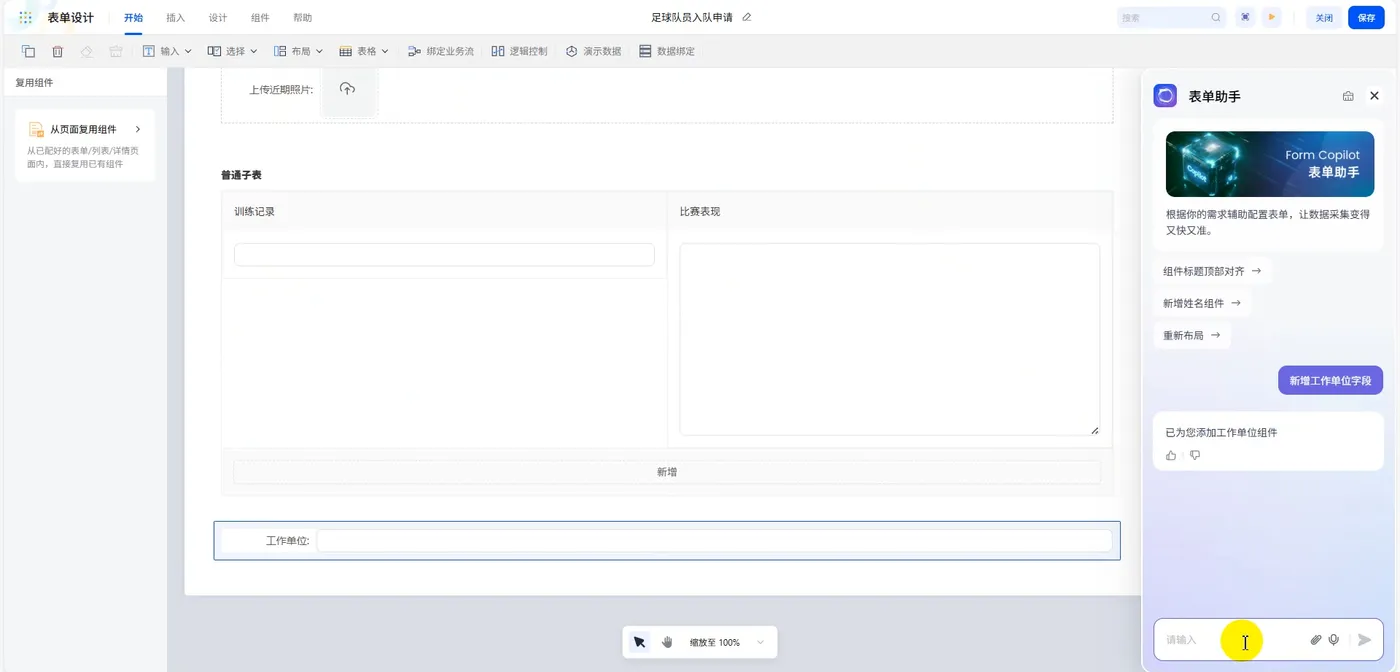Close the 表单助手 panel
Viewport: 1400px width, 672px height.
coord(1374,96)
